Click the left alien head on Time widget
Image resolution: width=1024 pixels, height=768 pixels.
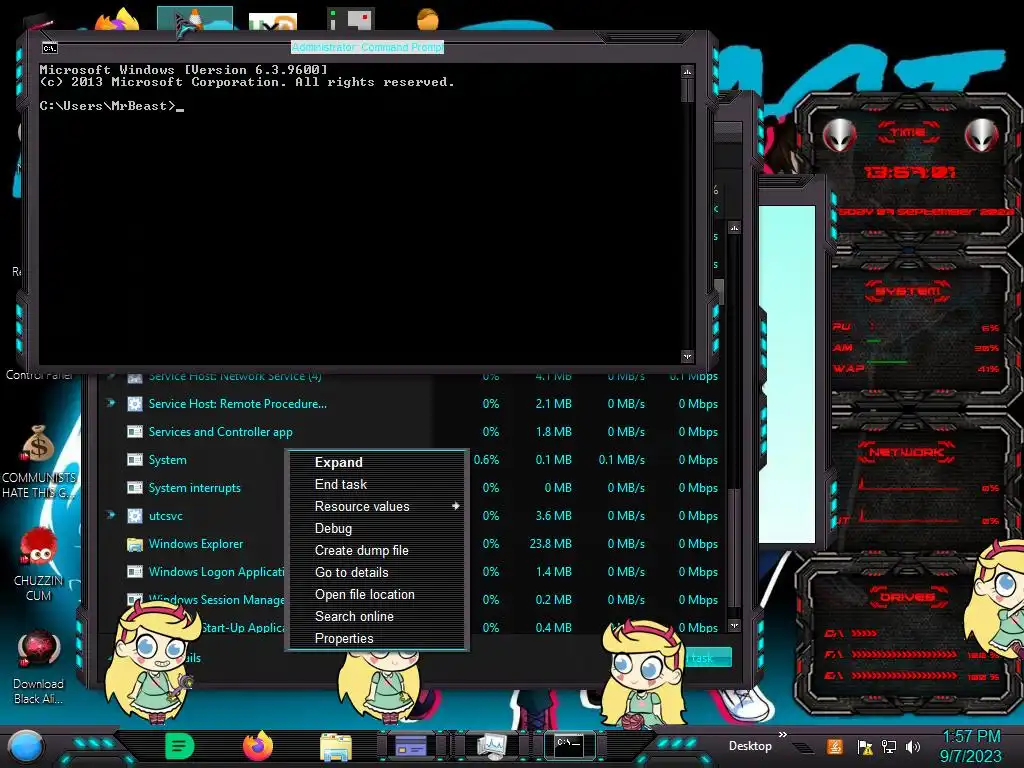click(839, 135)
